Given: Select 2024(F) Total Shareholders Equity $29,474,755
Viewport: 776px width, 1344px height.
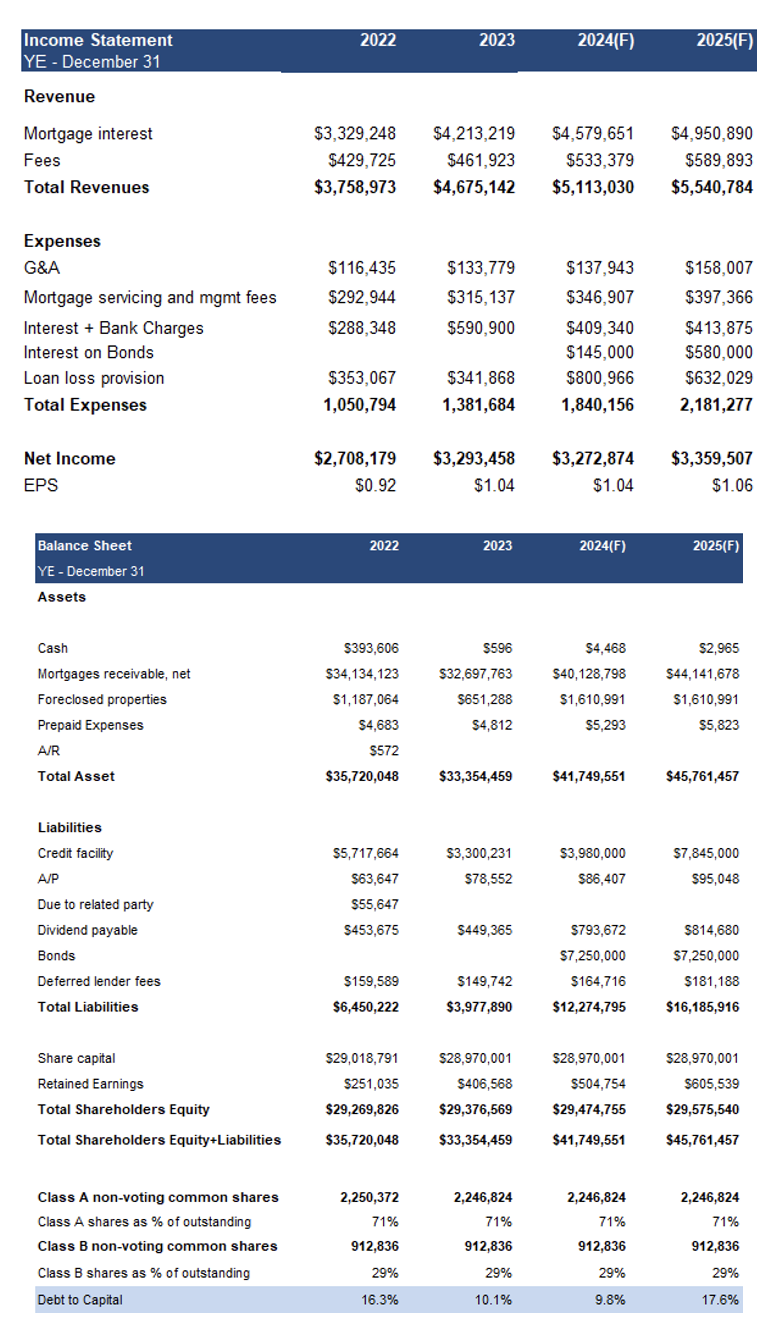Looking at the screenshot, I should point(589,1110).
